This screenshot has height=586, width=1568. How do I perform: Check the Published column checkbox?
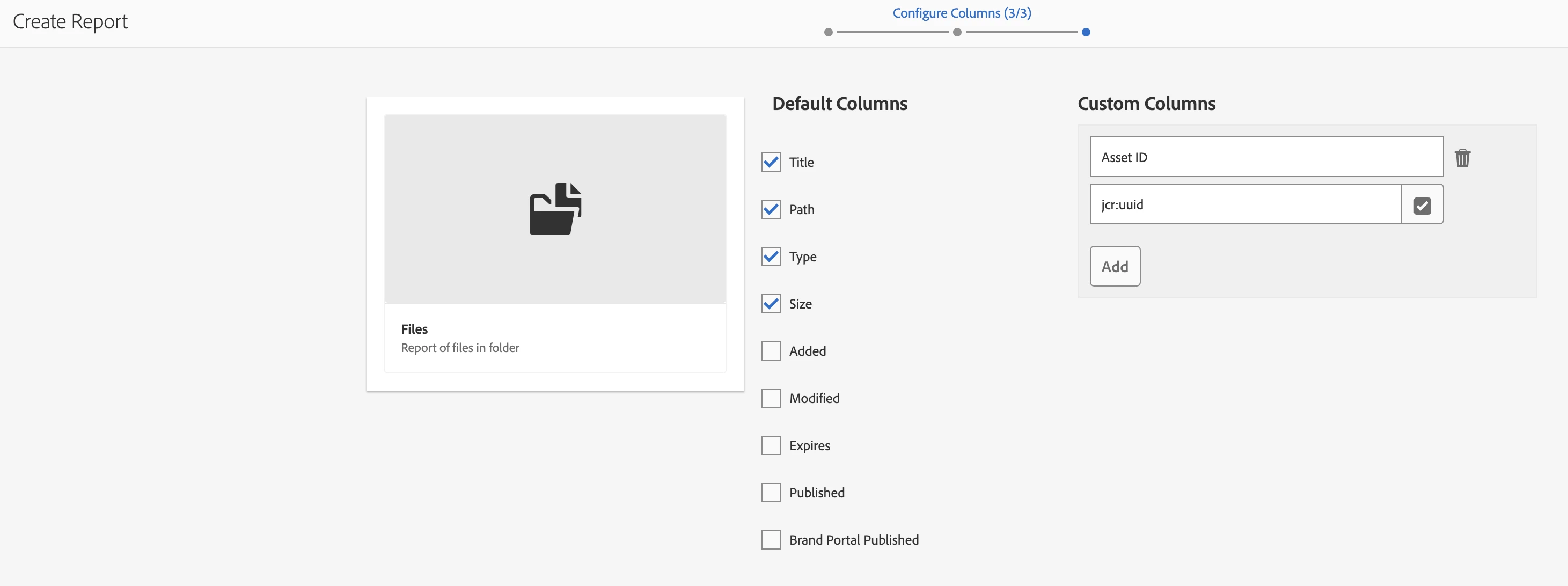point(771,493)
